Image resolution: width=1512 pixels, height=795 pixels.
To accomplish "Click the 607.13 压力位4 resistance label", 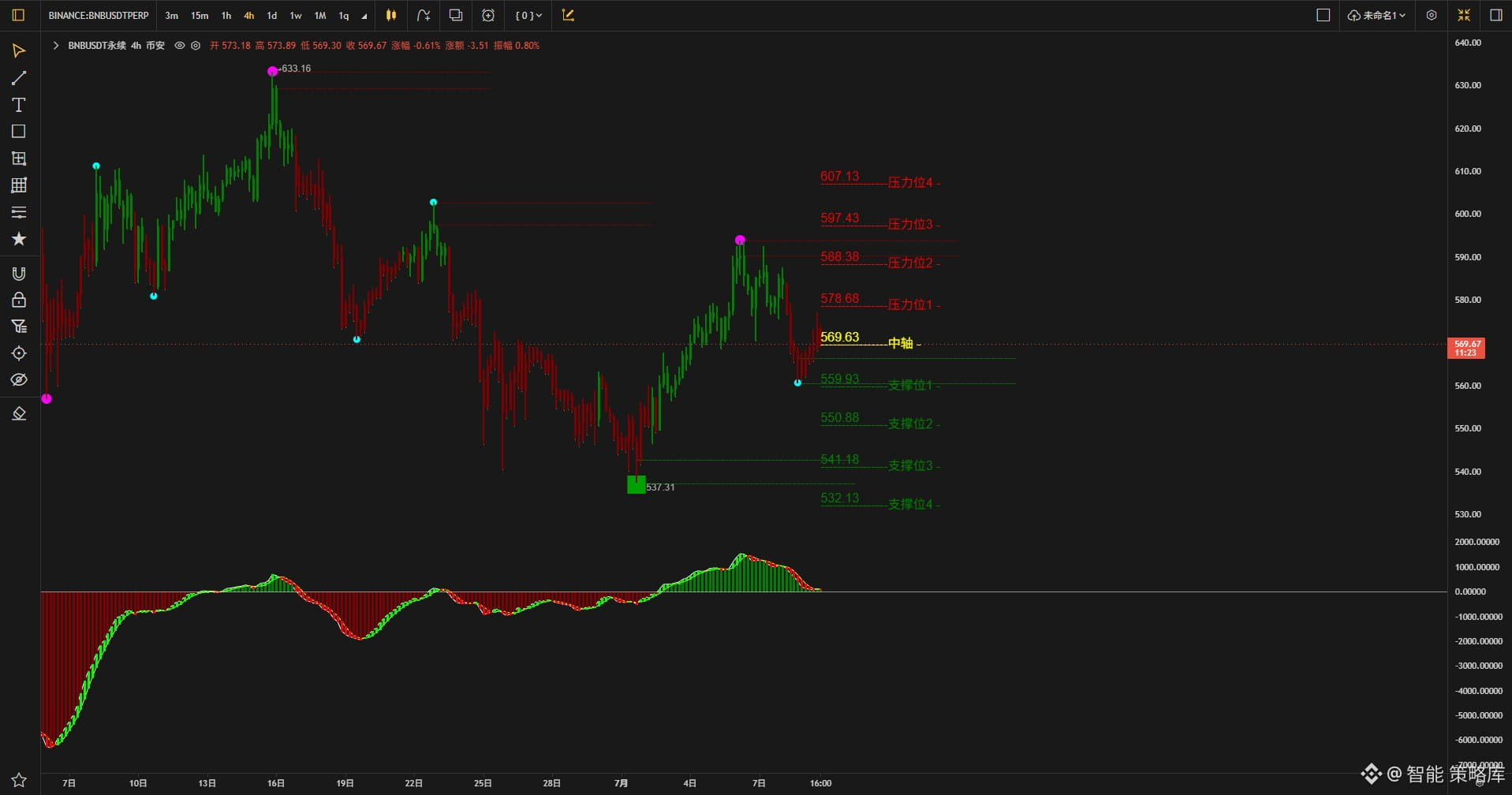I will (879, 180).
